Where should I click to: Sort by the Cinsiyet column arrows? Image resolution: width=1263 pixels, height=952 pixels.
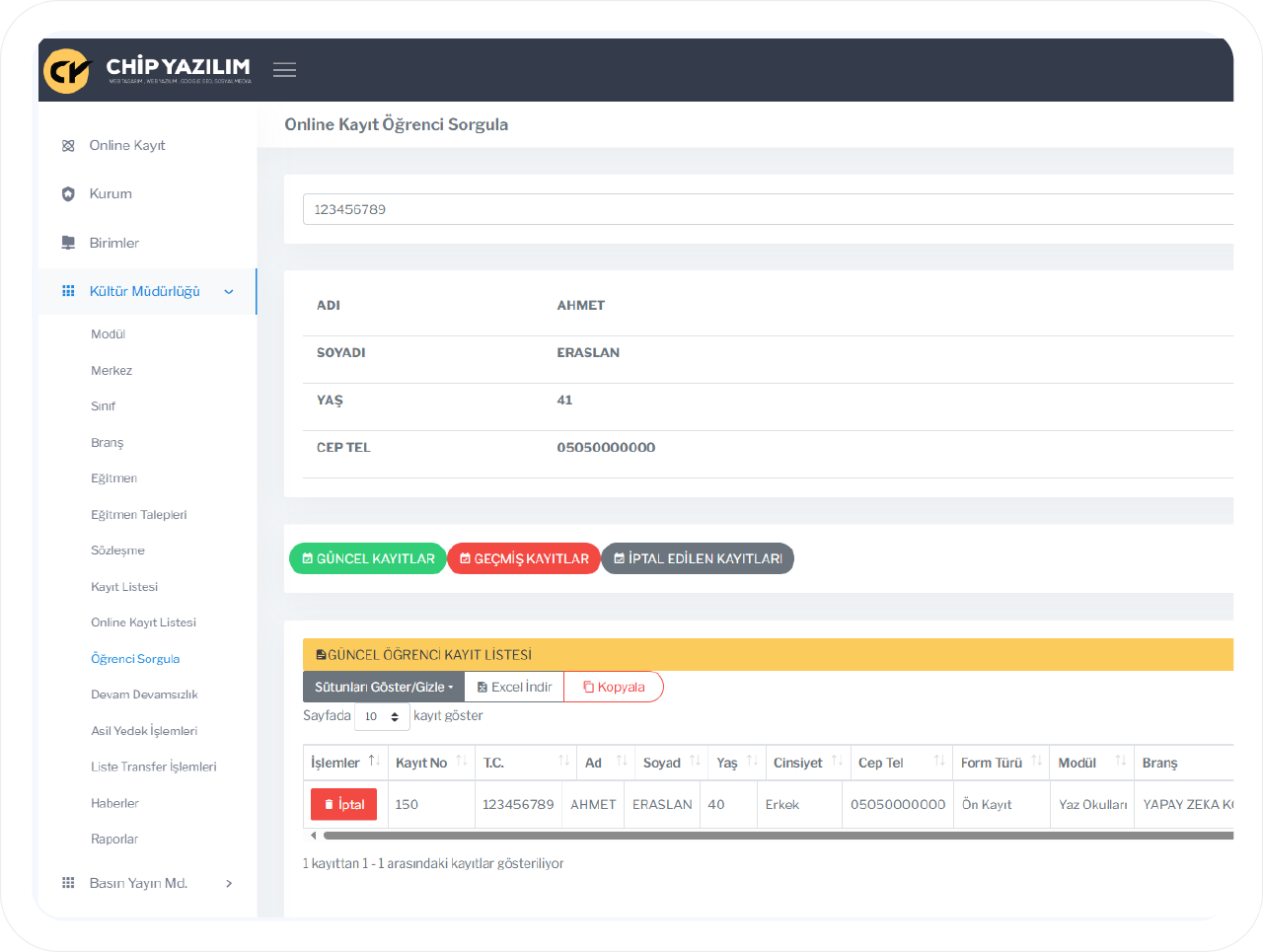tap(837, 761)
